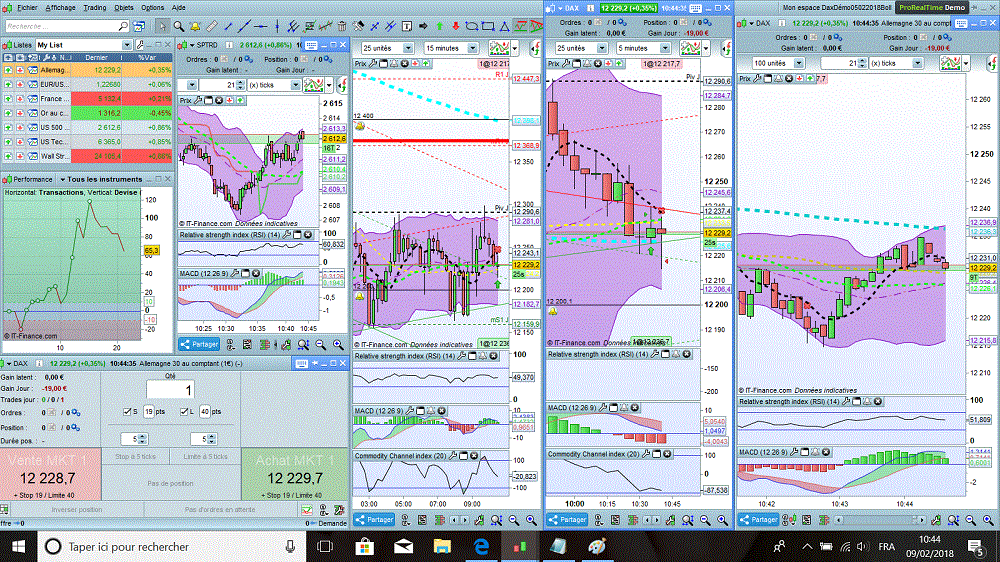Viewport: 1000px width, 562px height.
Task: Adjust the tick value 21 stepper in right DAX chart
Action: (x=862, y=63)
